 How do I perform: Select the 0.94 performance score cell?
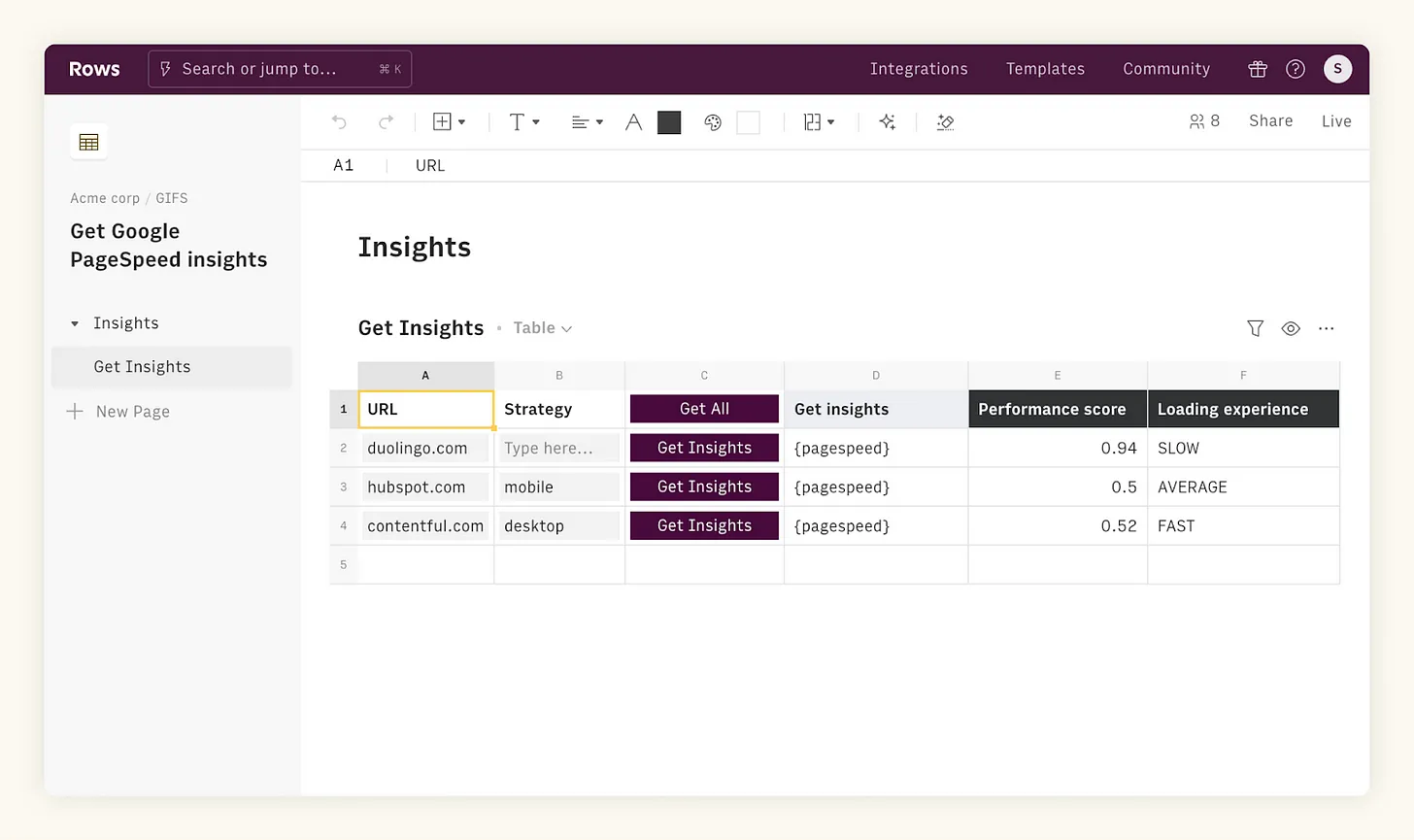pos(1058,448)
